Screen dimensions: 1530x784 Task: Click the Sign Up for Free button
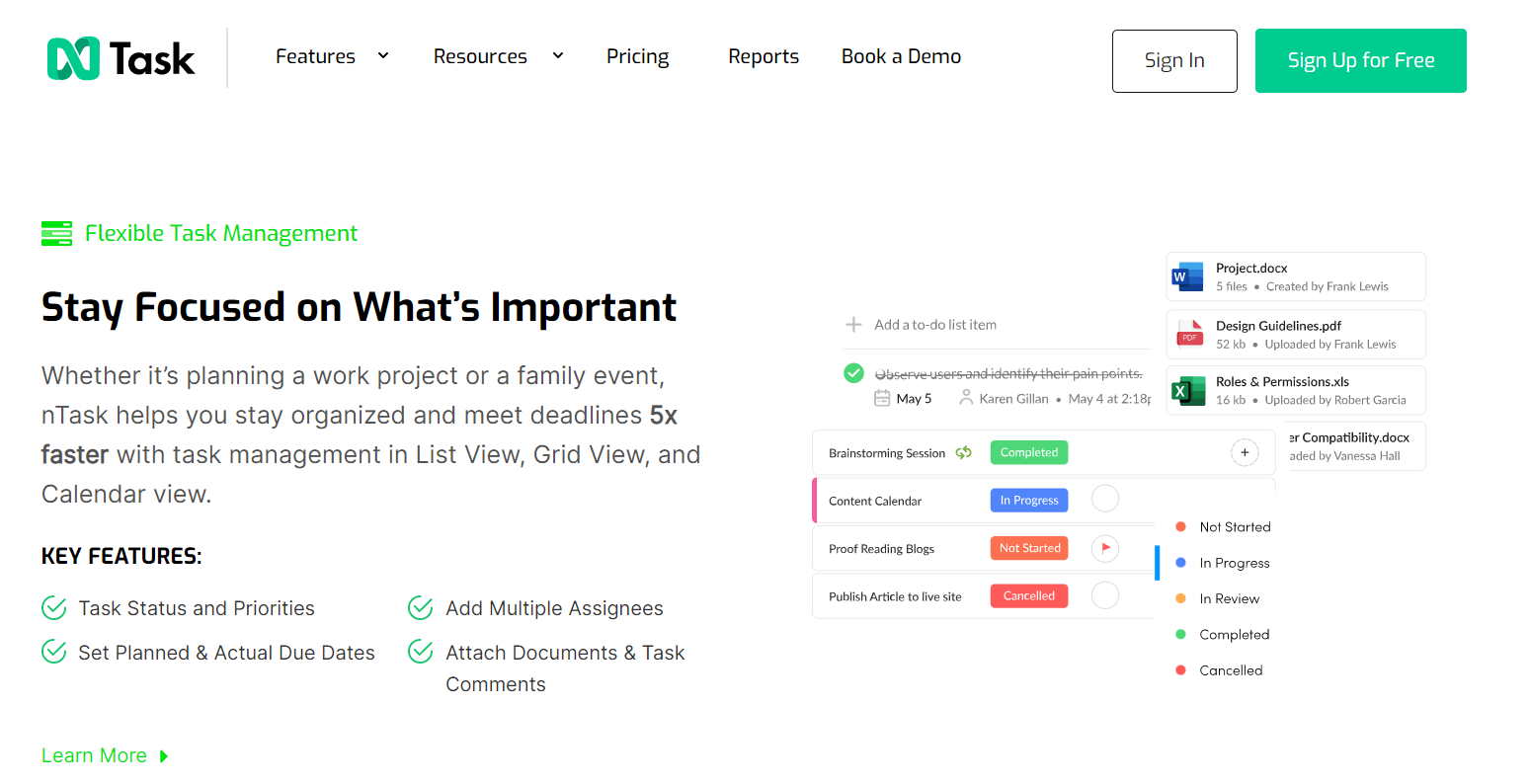(x=1360, y=60)
